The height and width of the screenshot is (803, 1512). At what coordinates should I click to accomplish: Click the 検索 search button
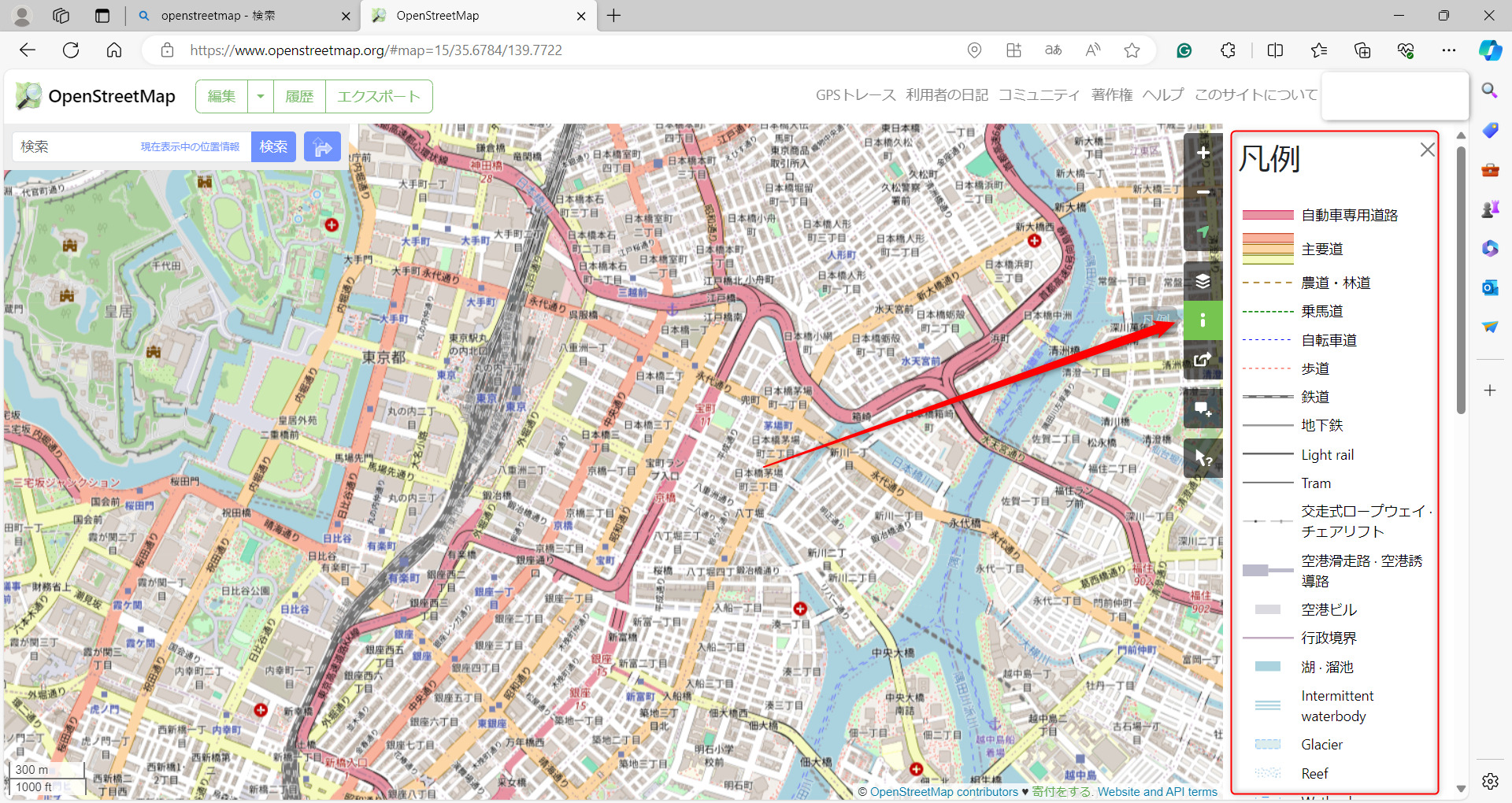(273, 146)
